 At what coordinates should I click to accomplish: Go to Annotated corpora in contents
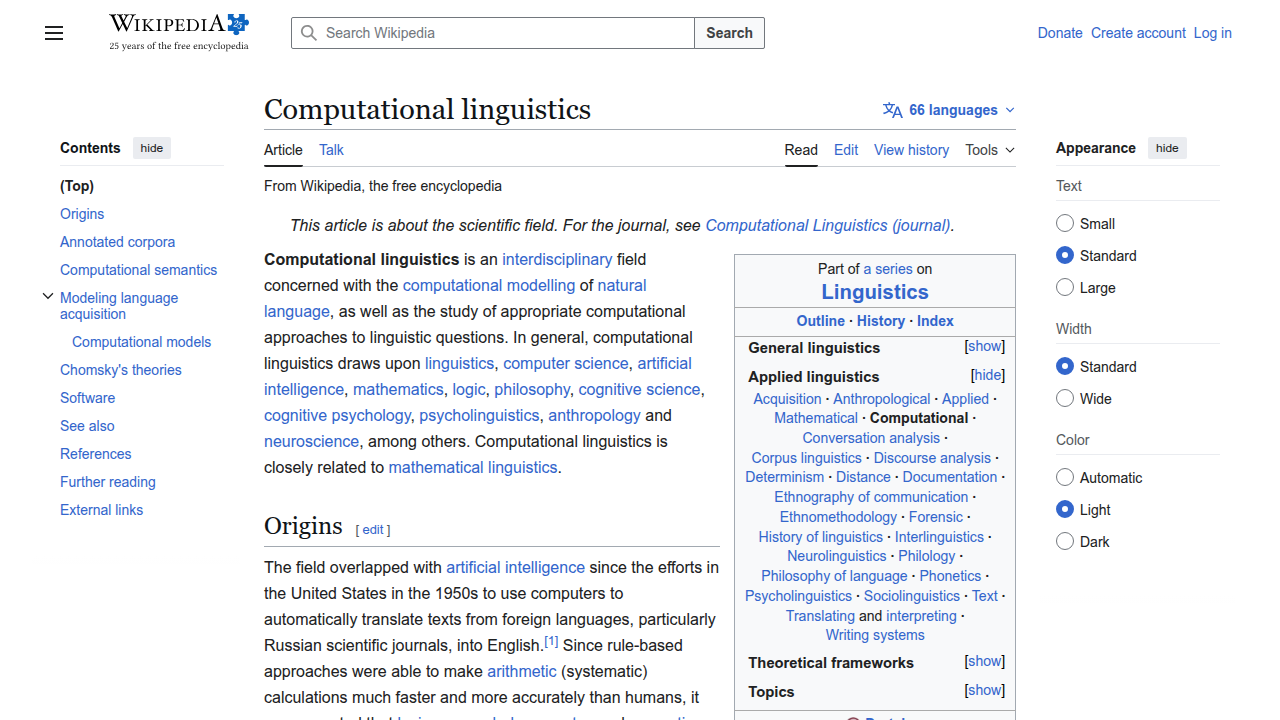coord(117,242)
